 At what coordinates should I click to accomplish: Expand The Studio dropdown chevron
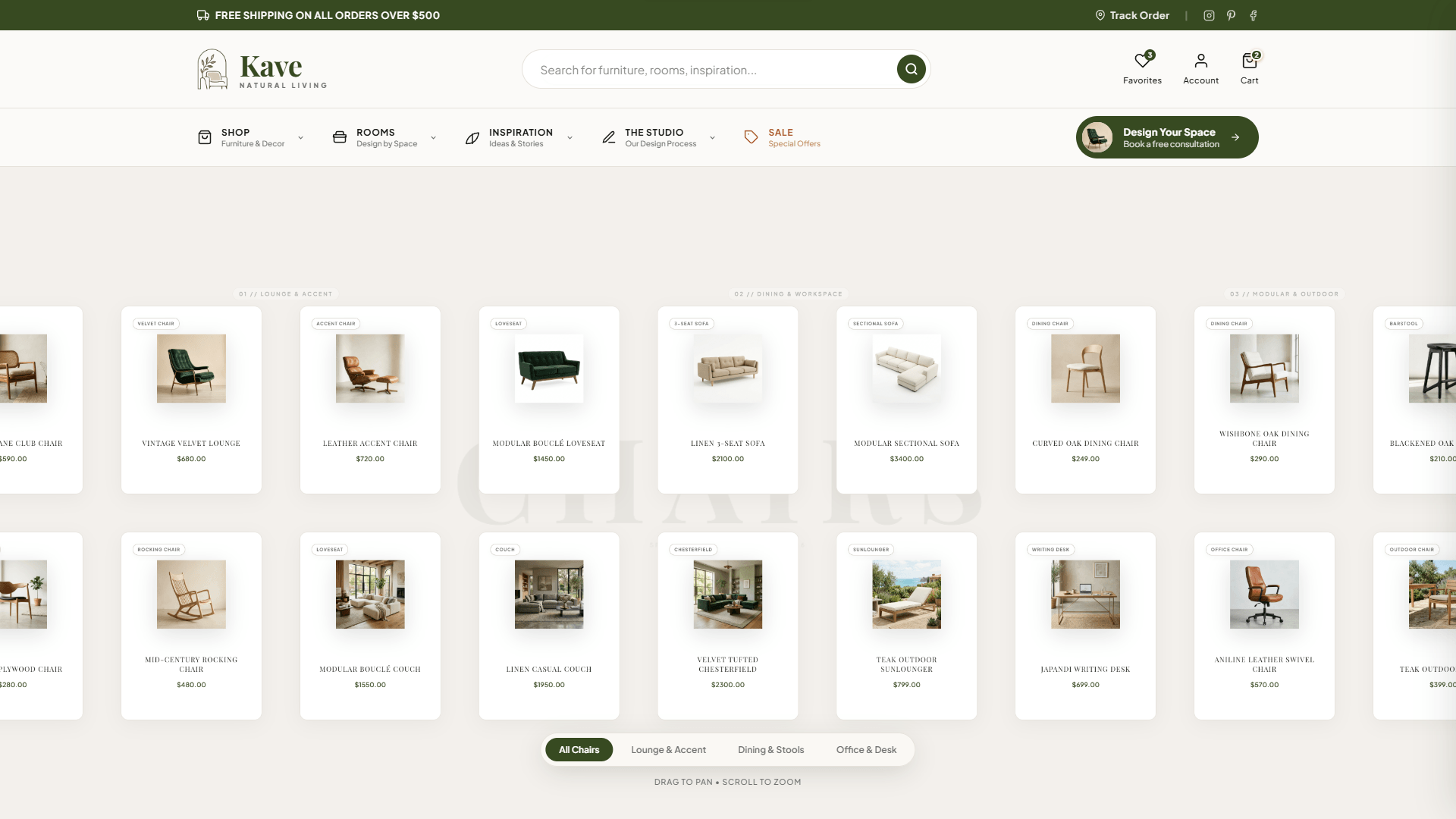tap(713, 138)
